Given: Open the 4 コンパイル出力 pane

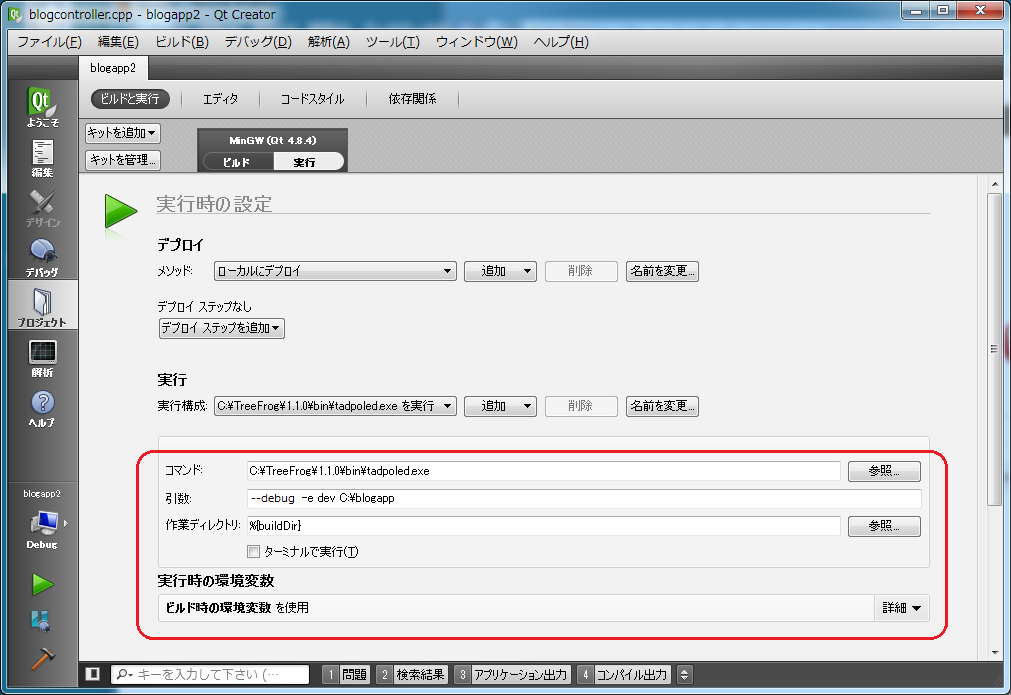Looking at the screenshot, I should tap(624, 674).
